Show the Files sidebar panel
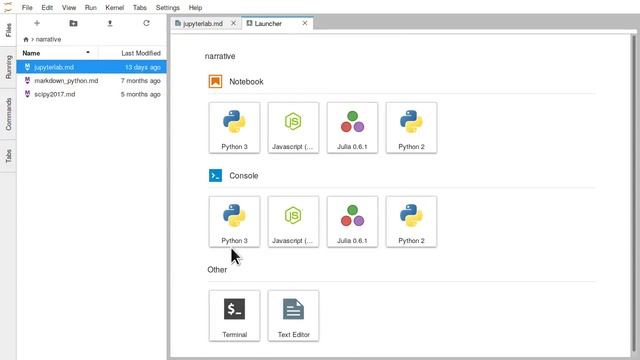The image size is (640, 360). (8, 30)
